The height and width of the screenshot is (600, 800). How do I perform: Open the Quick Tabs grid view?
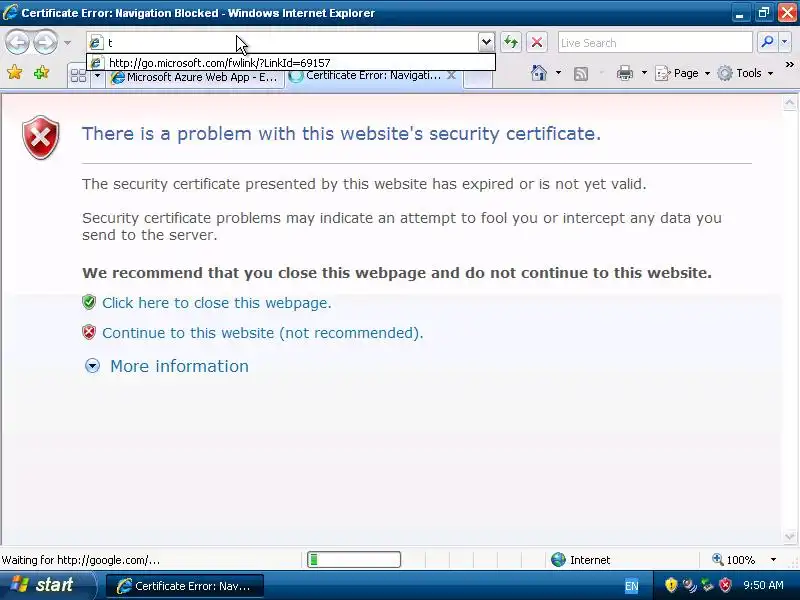[79, 77]
